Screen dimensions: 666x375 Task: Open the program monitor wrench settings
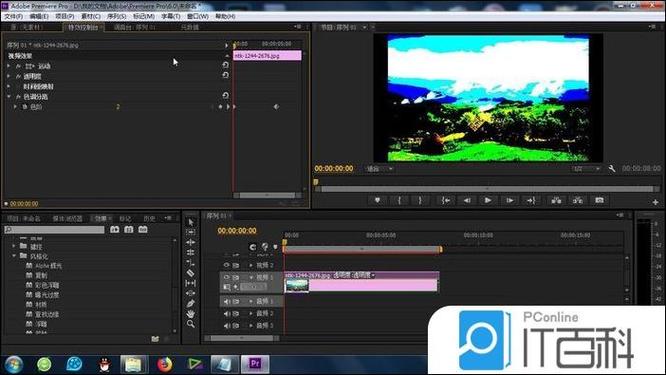[612, 169]
